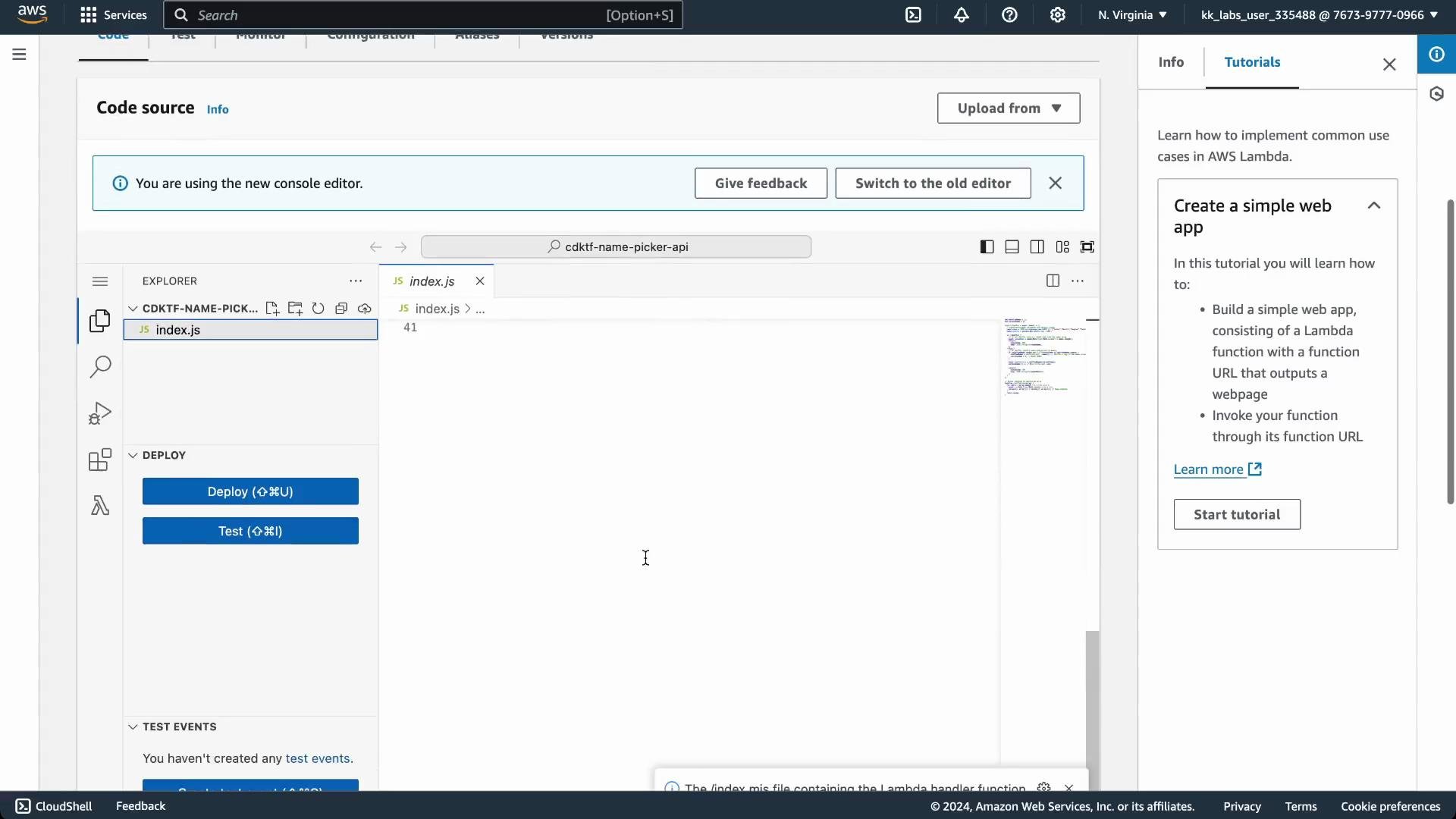Open the left side navigation hamburger
The width and height of the screenshot is (1456, 819).
point(20,55)
